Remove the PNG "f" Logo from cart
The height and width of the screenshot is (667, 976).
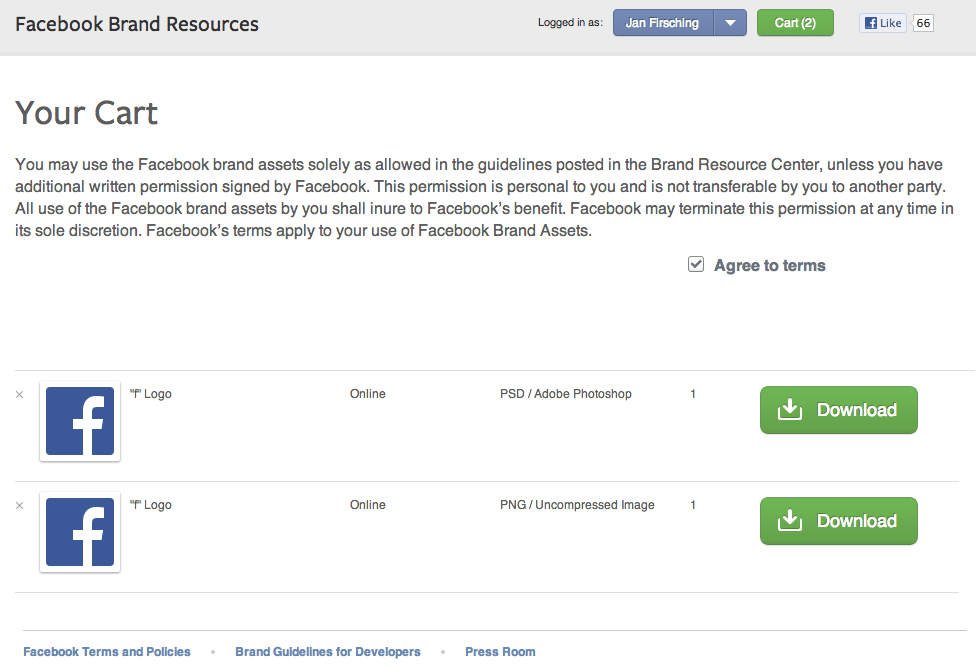coord(19,505)
